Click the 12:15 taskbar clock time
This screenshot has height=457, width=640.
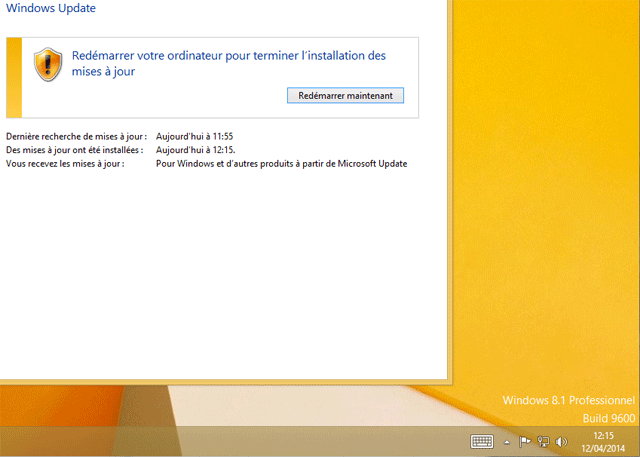603,435
